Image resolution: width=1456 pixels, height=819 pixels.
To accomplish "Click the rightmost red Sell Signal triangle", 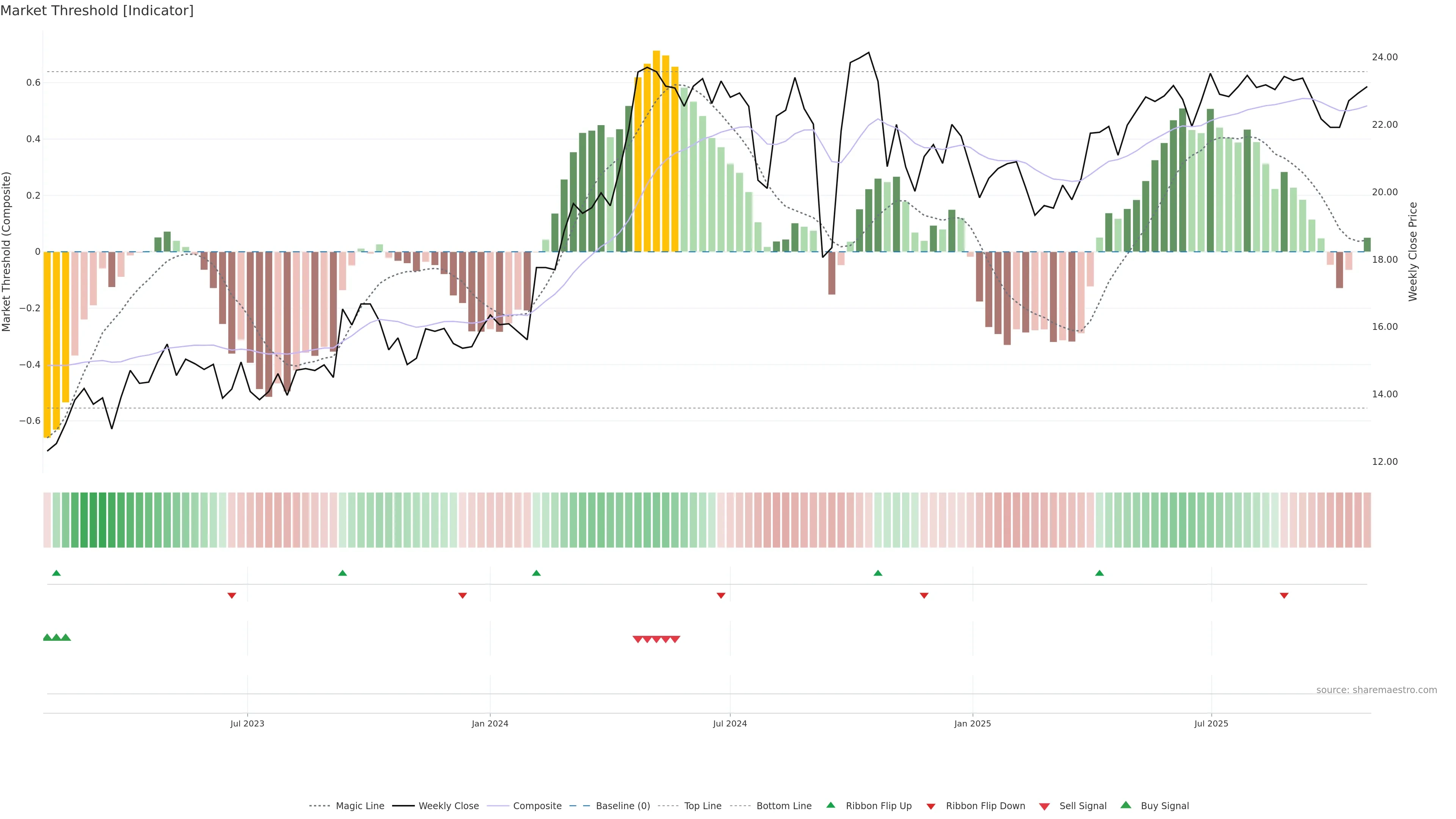I will coord(675,639).
